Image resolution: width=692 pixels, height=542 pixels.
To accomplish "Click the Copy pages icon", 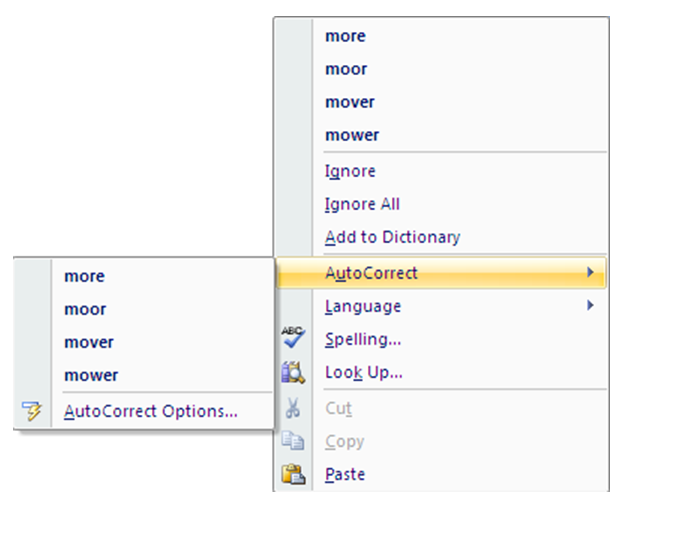I will pos(293,441).
